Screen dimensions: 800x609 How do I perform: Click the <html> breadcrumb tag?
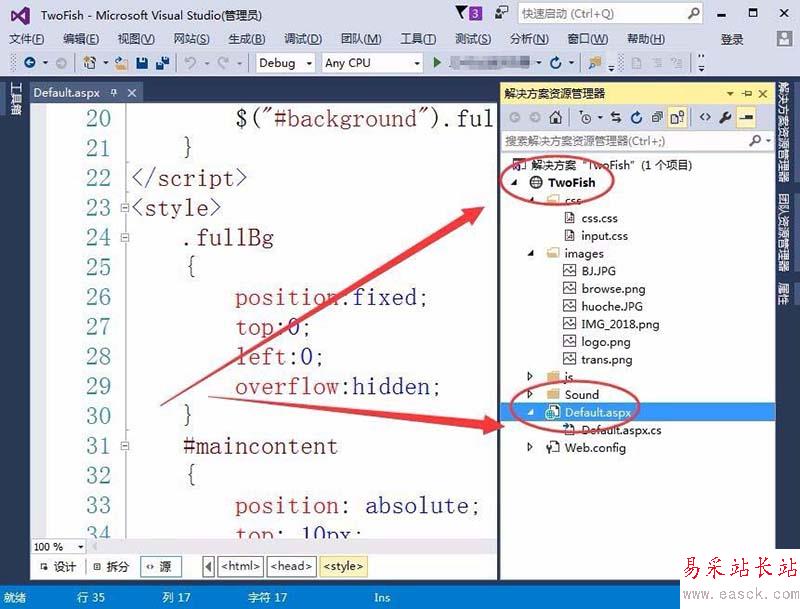(x=241, y=566)
